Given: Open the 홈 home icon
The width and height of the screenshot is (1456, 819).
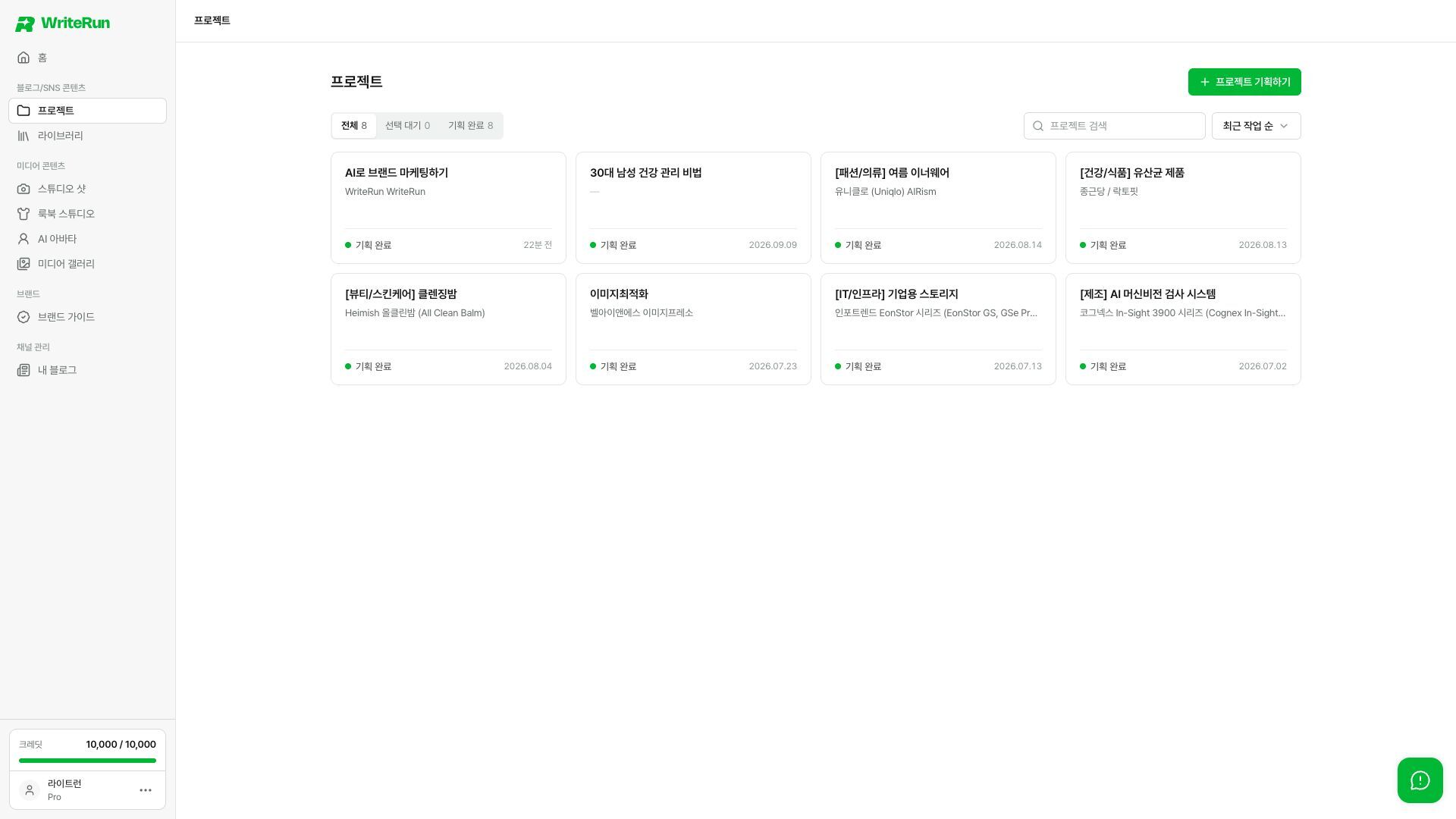Looking at the screenshot, I should point(24,58).
